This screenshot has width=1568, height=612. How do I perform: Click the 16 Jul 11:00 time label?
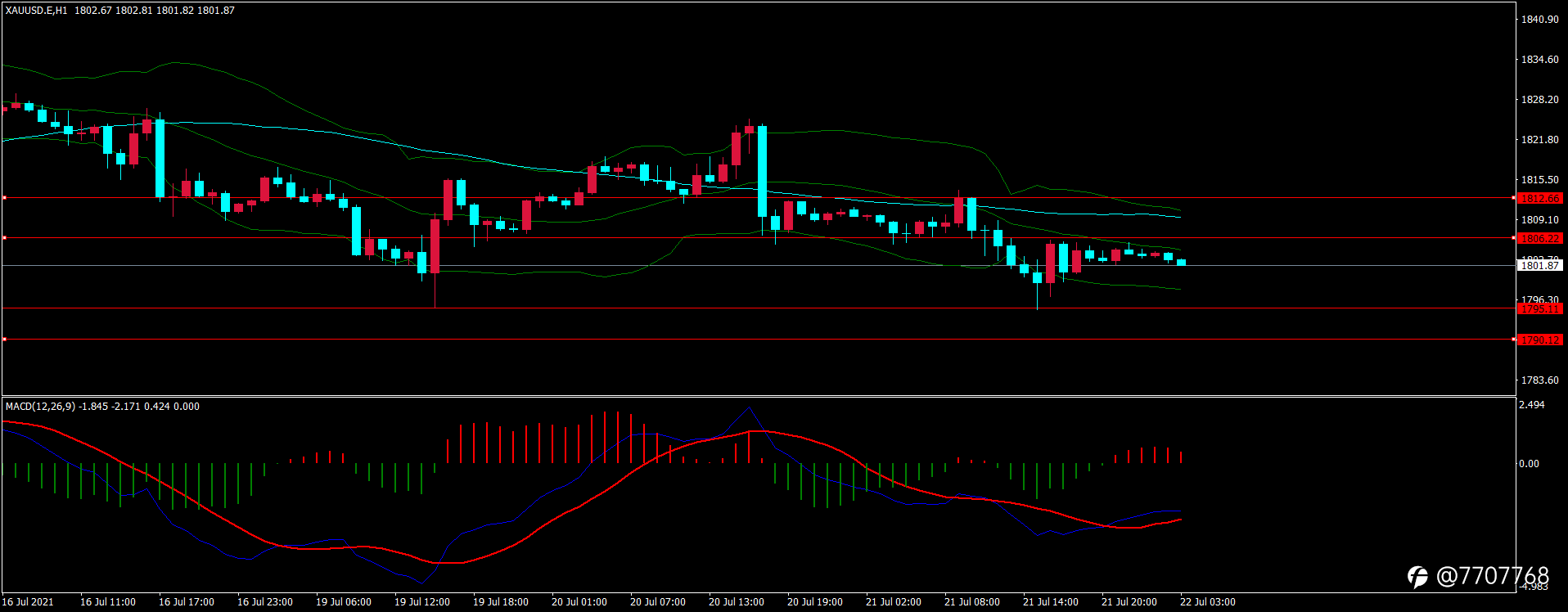pyautogui.click(x=108, y=601)
